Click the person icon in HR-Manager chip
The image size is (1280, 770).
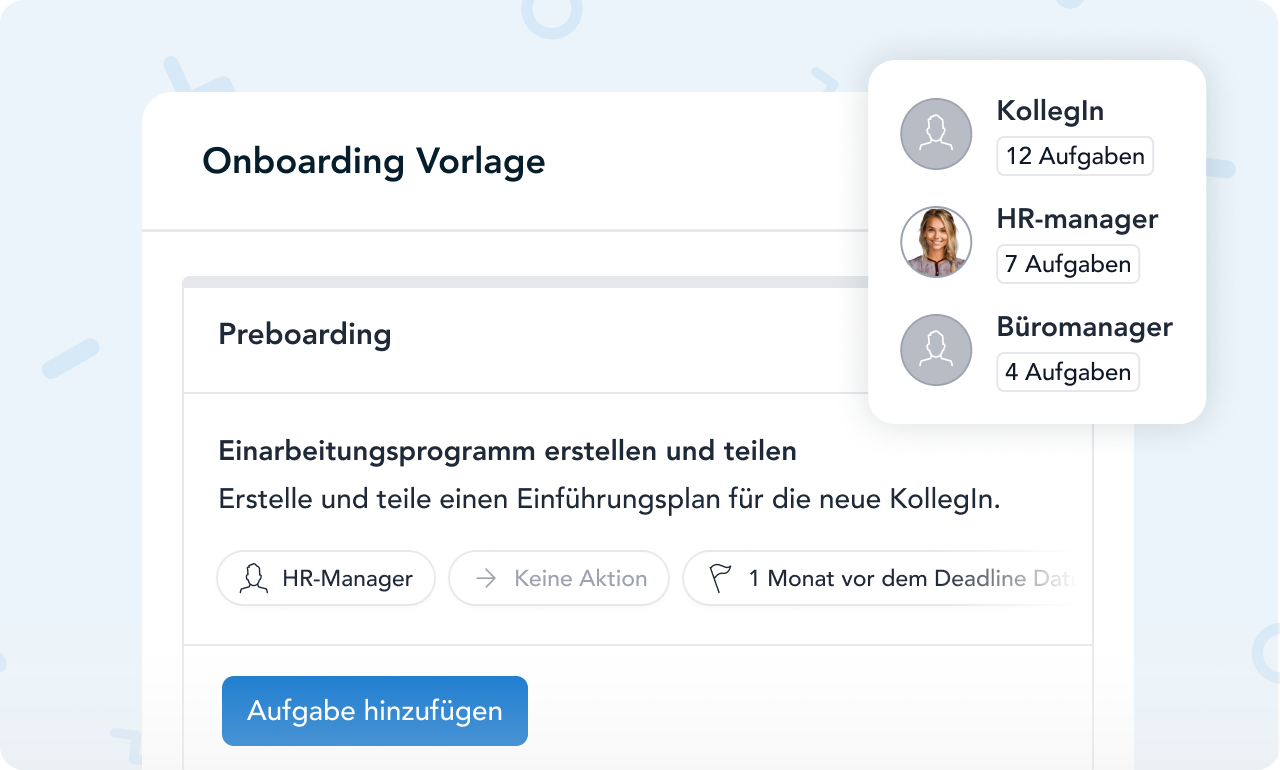tap(254, 578)
